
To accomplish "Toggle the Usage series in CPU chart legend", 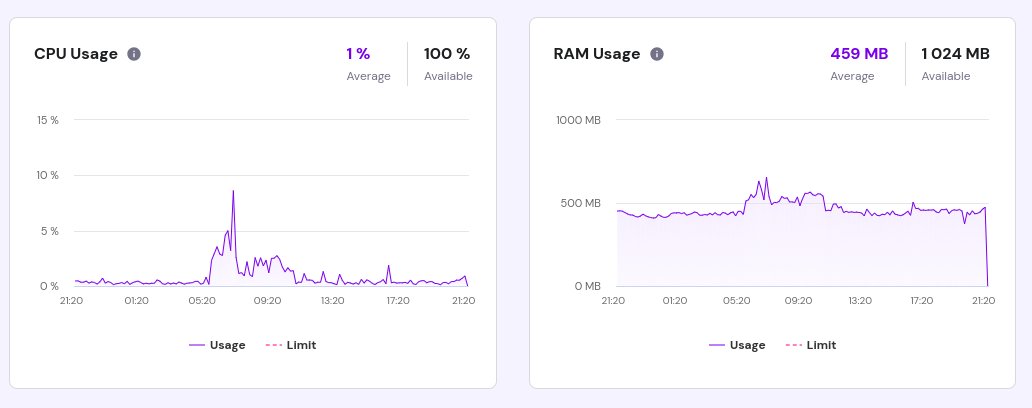I will (217, 345).
